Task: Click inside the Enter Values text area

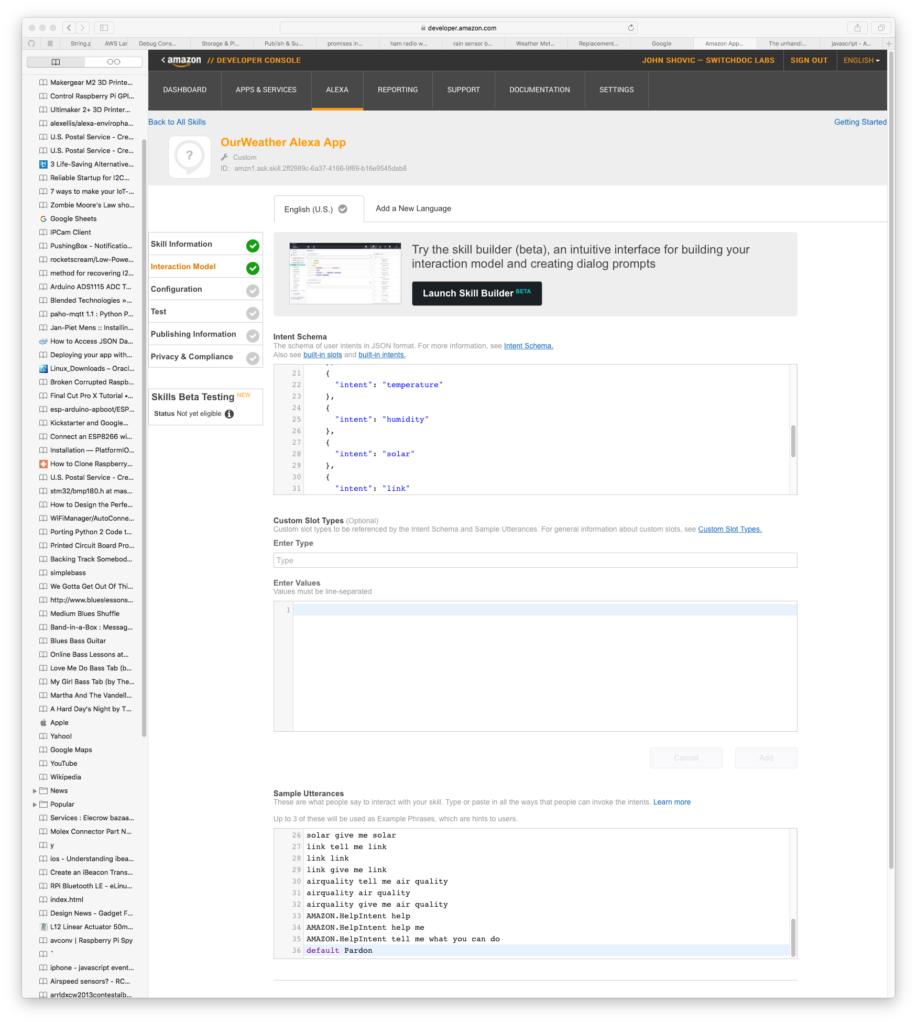Action: [535, 666]
